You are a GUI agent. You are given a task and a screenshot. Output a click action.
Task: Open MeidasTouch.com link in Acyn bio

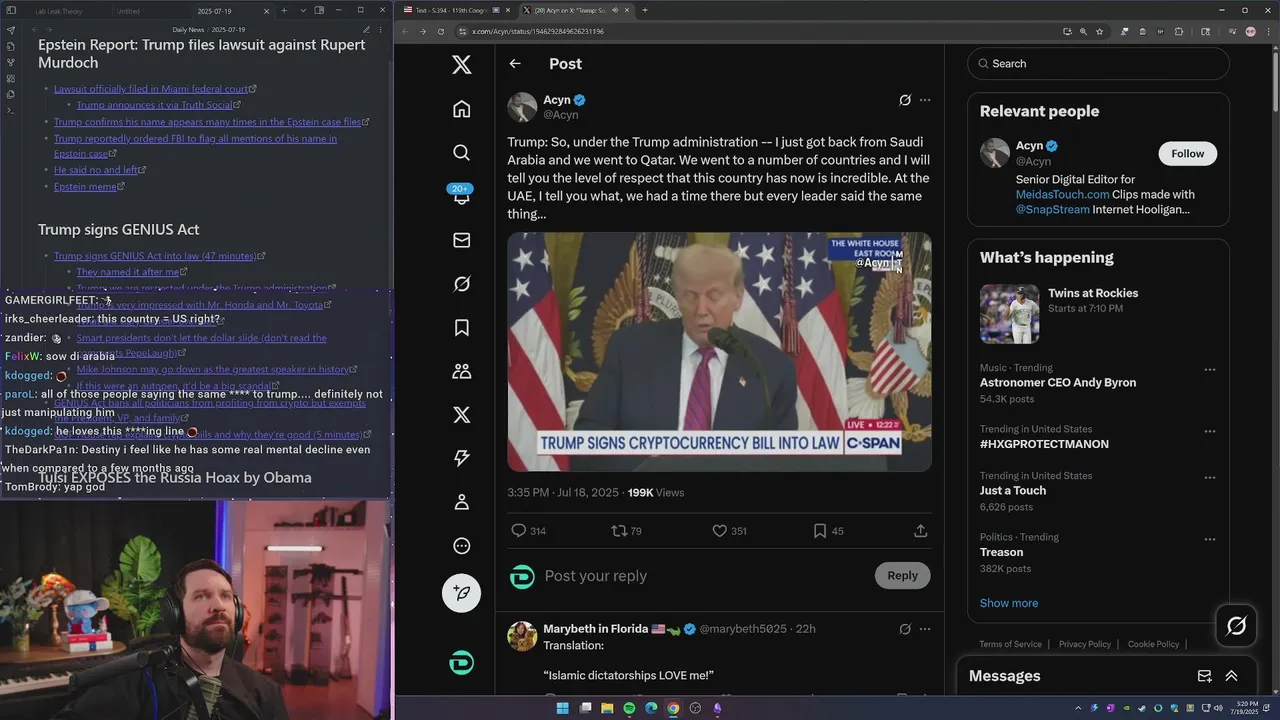coord(1062,194)
